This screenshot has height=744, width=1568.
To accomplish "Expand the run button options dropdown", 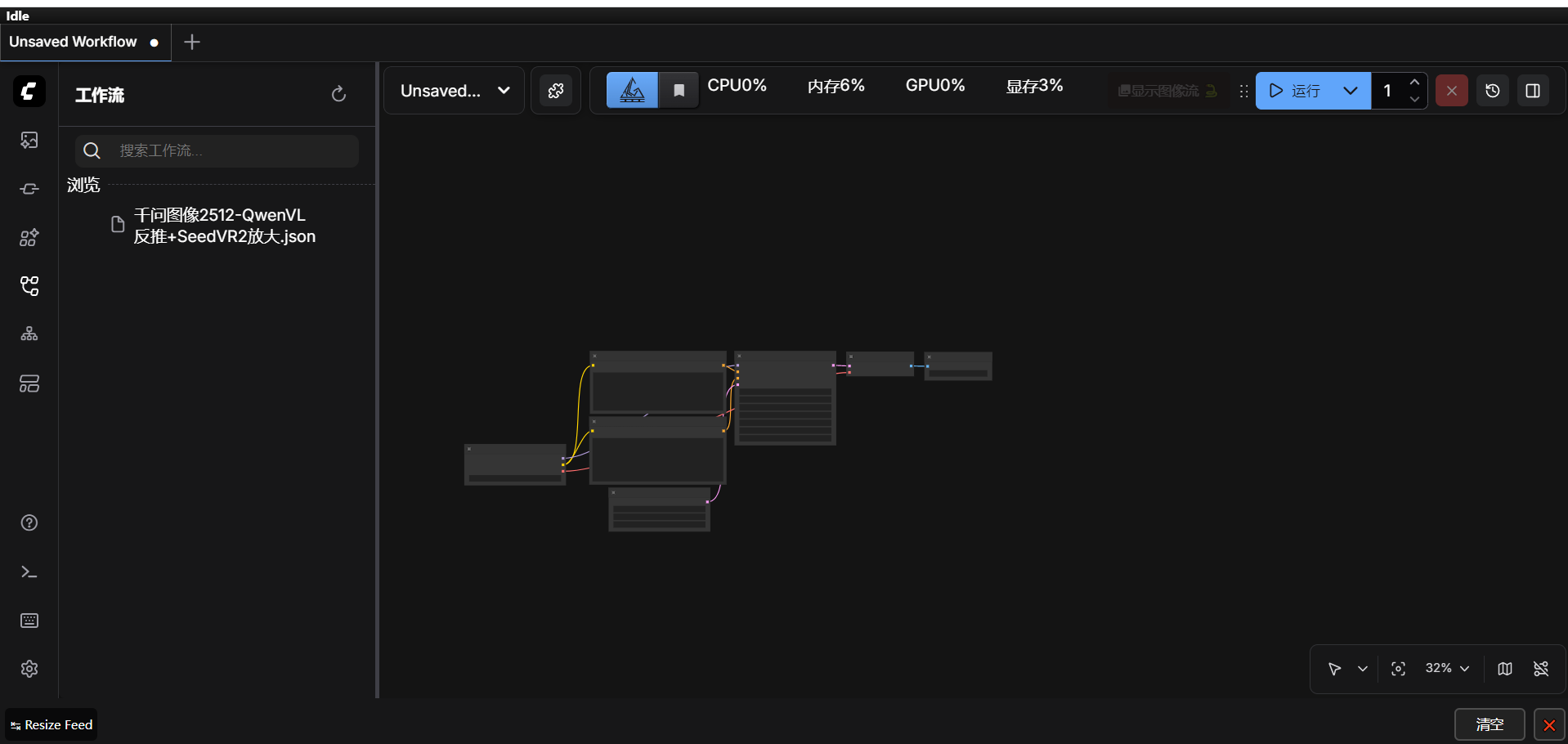I will pyautogui.click(x=1351, y=91).
